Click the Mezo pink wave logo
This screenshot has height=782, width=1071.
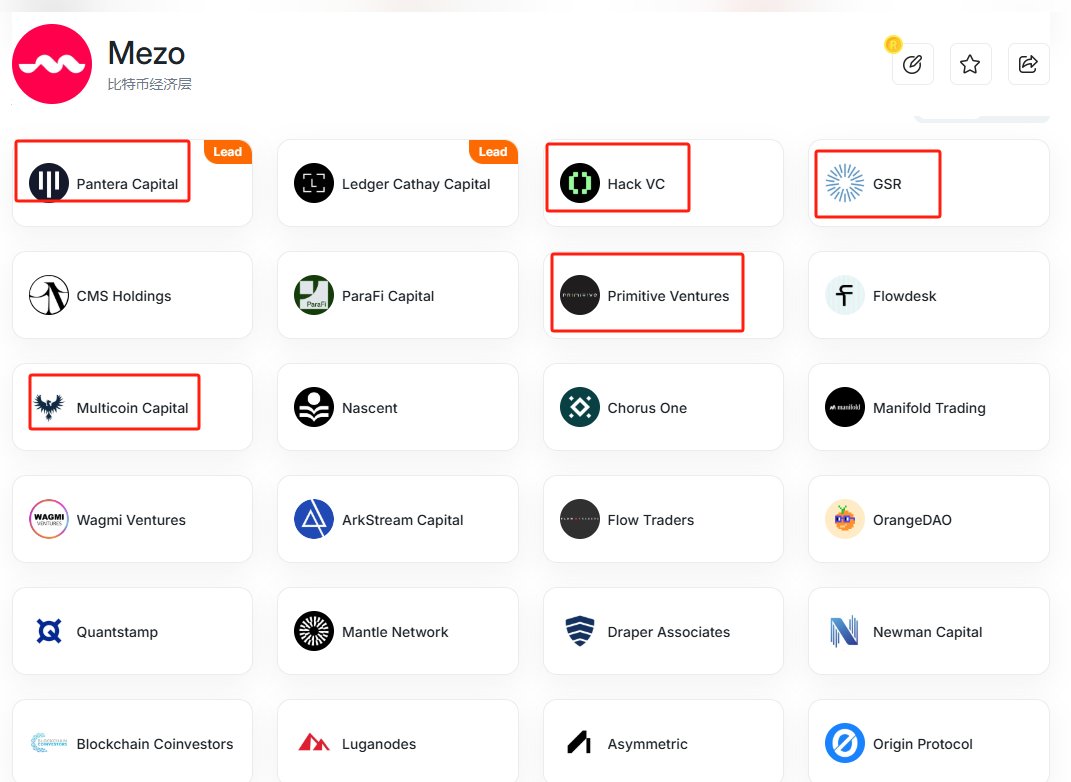pos(52,64)
